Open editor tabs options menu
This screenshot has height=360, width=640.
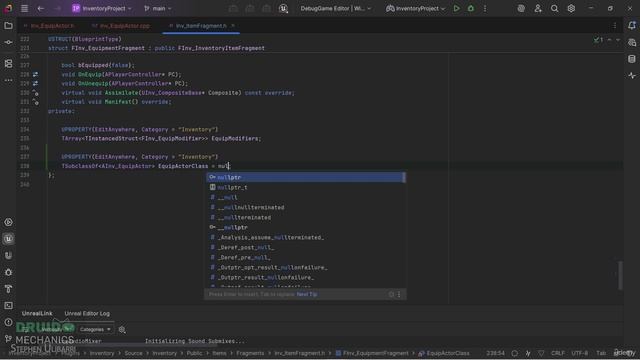coord(615,26)
